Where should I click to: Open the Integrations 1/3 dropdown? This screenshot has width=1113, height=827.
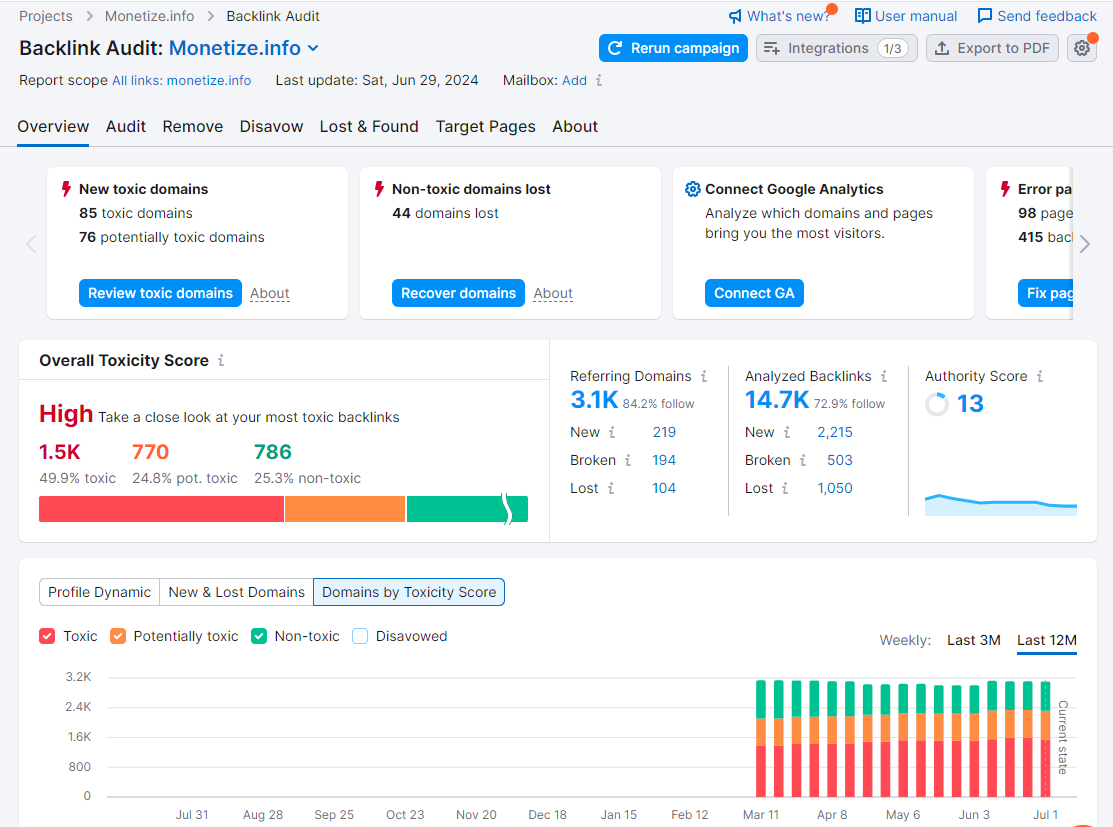[x=836, y=48]
